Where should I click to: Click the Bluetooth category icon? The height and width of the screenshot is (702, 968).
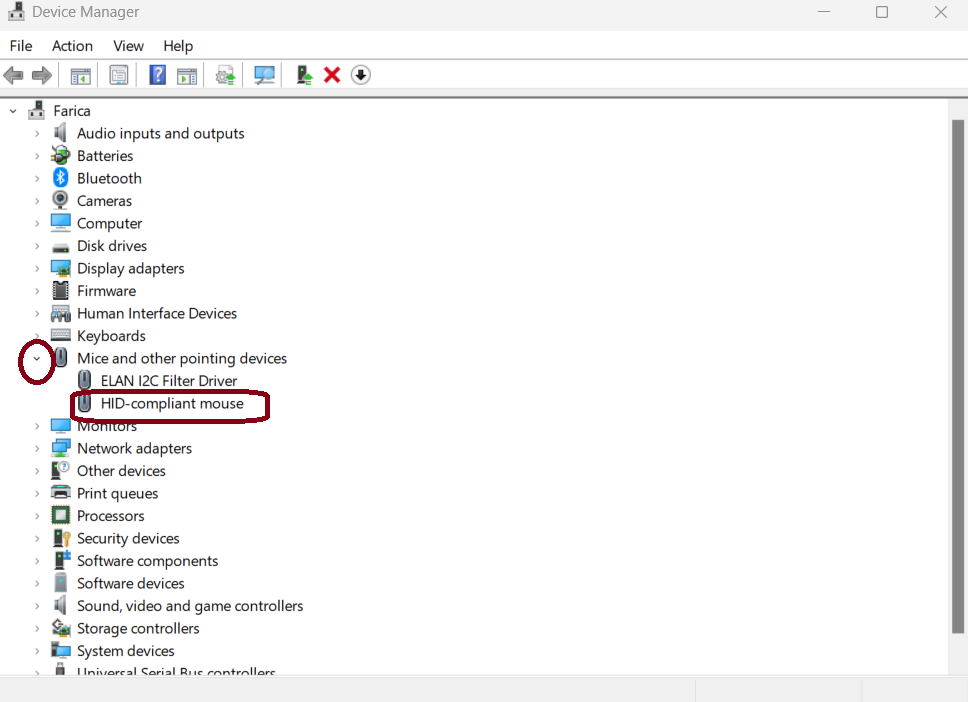[61, 178]
